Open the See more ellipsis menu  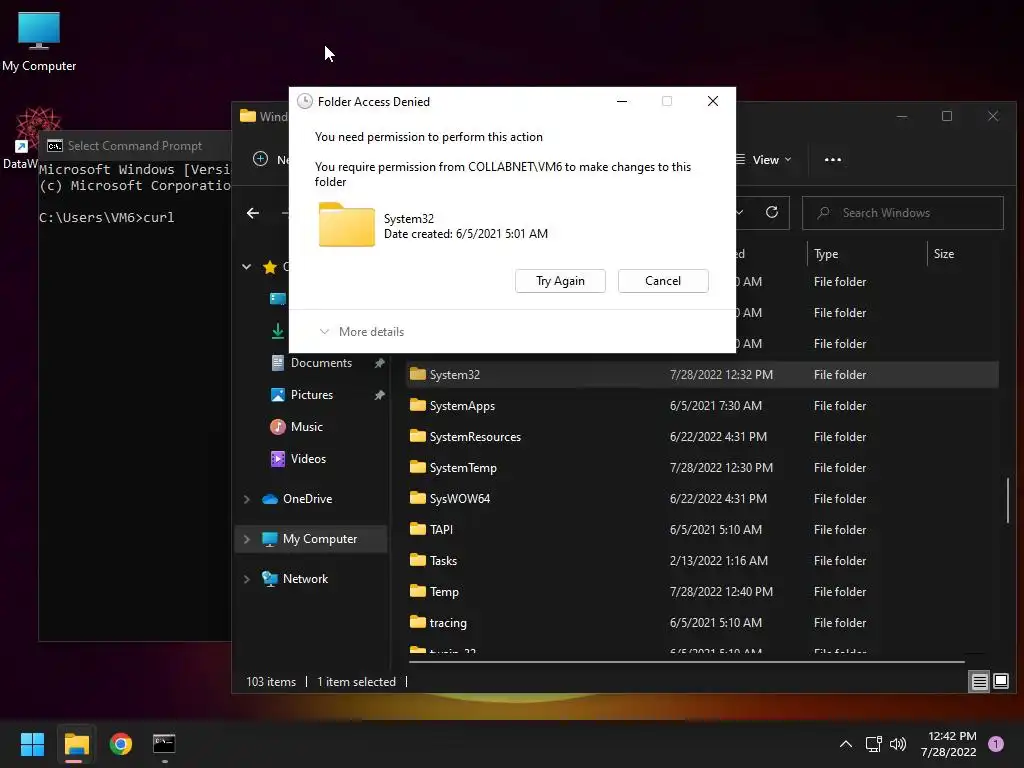coord(833,160)
